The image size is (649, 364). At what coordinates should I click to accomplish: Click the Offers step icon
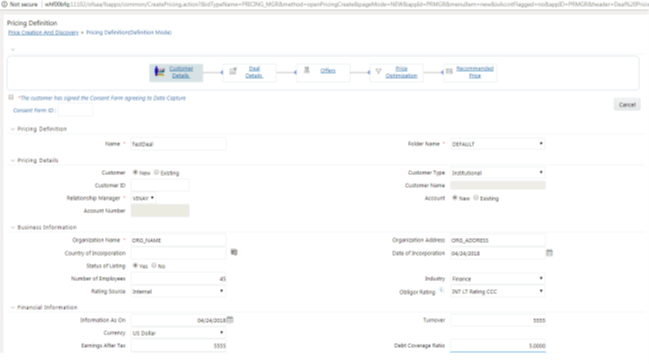click(307, 70)
